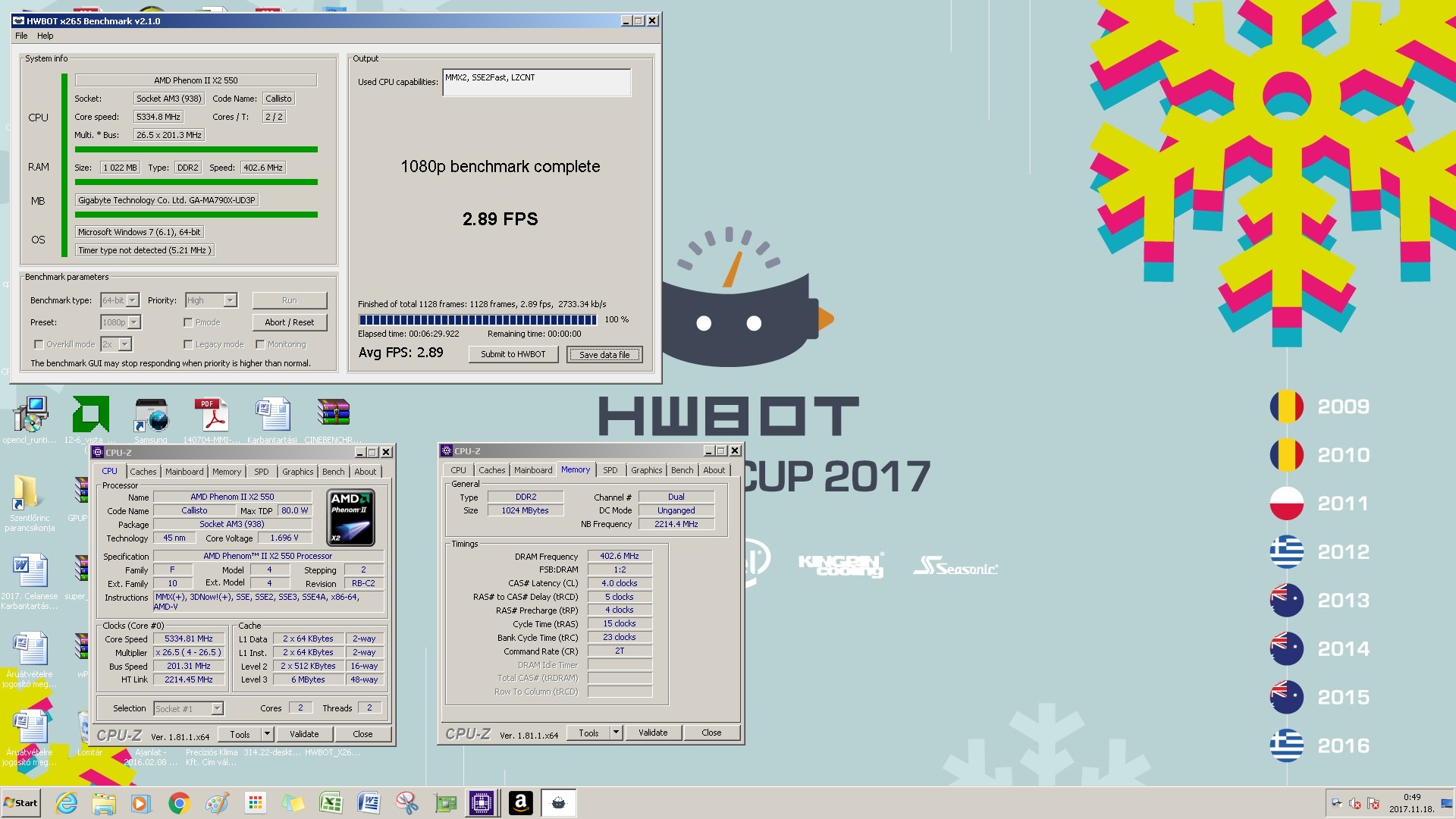Open the Karbantartási Word document icon
Screen dimensions: 1456x819
click(272, 414)
